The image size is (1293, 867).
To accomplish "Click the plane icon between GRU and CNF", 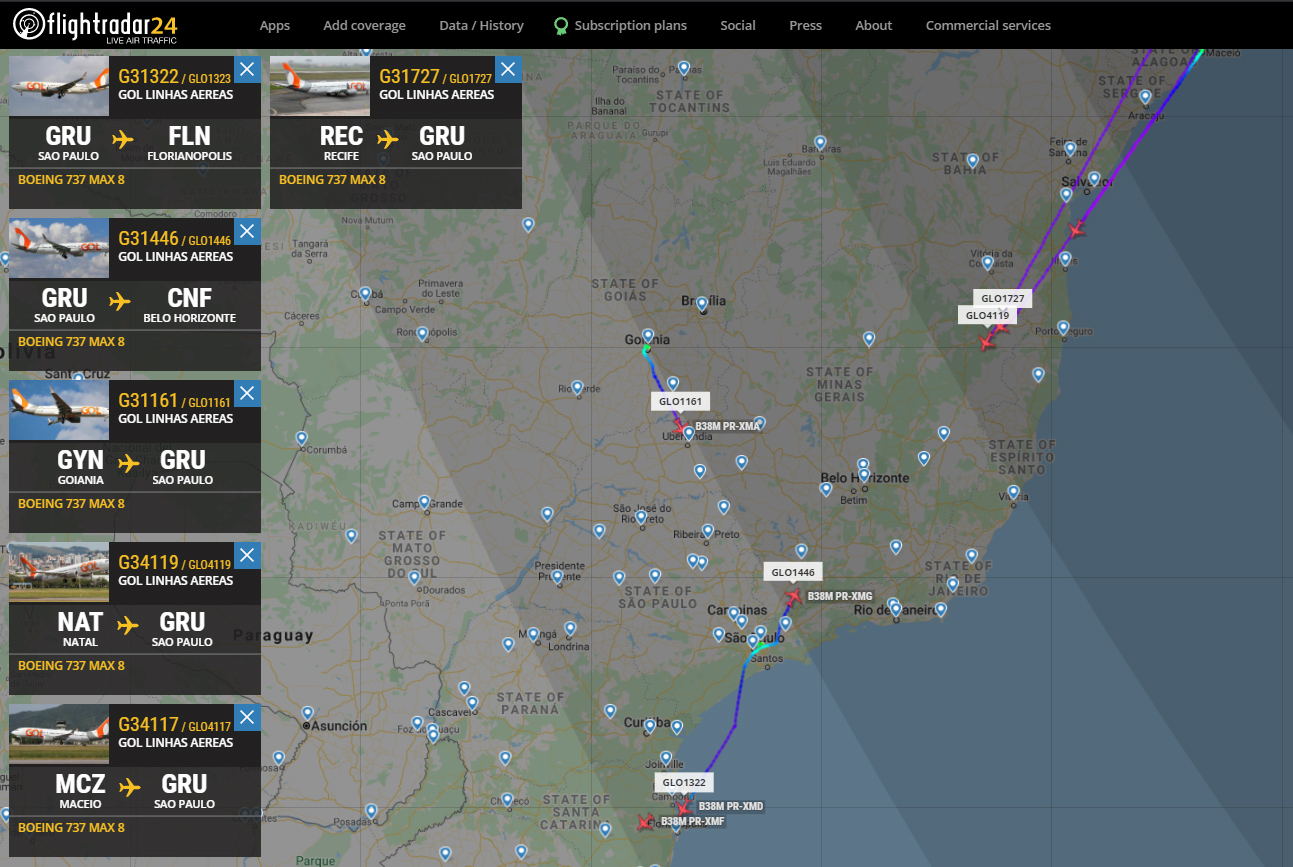I will point(120,301).
